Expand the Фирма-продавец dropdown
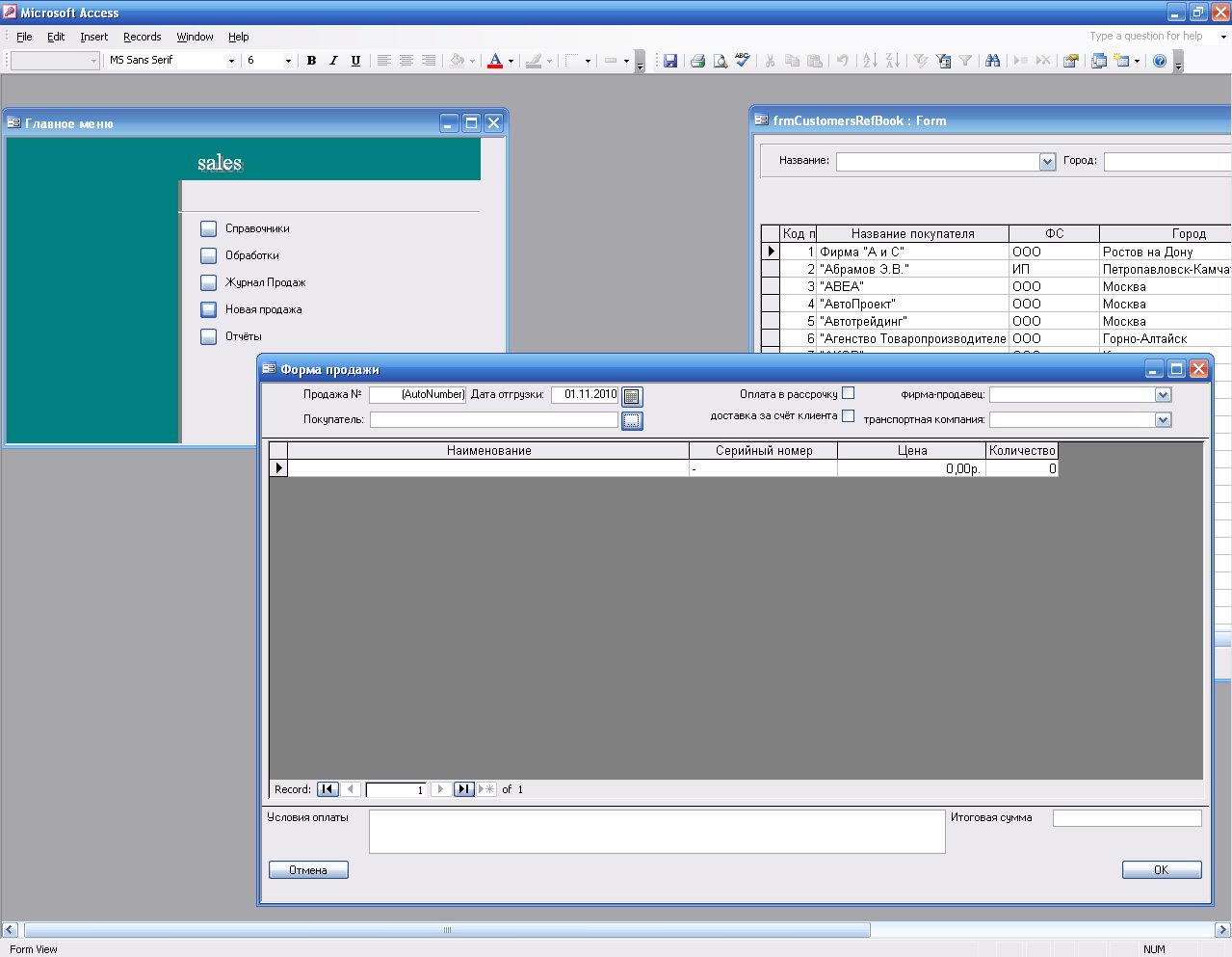 click(1163, 395)
